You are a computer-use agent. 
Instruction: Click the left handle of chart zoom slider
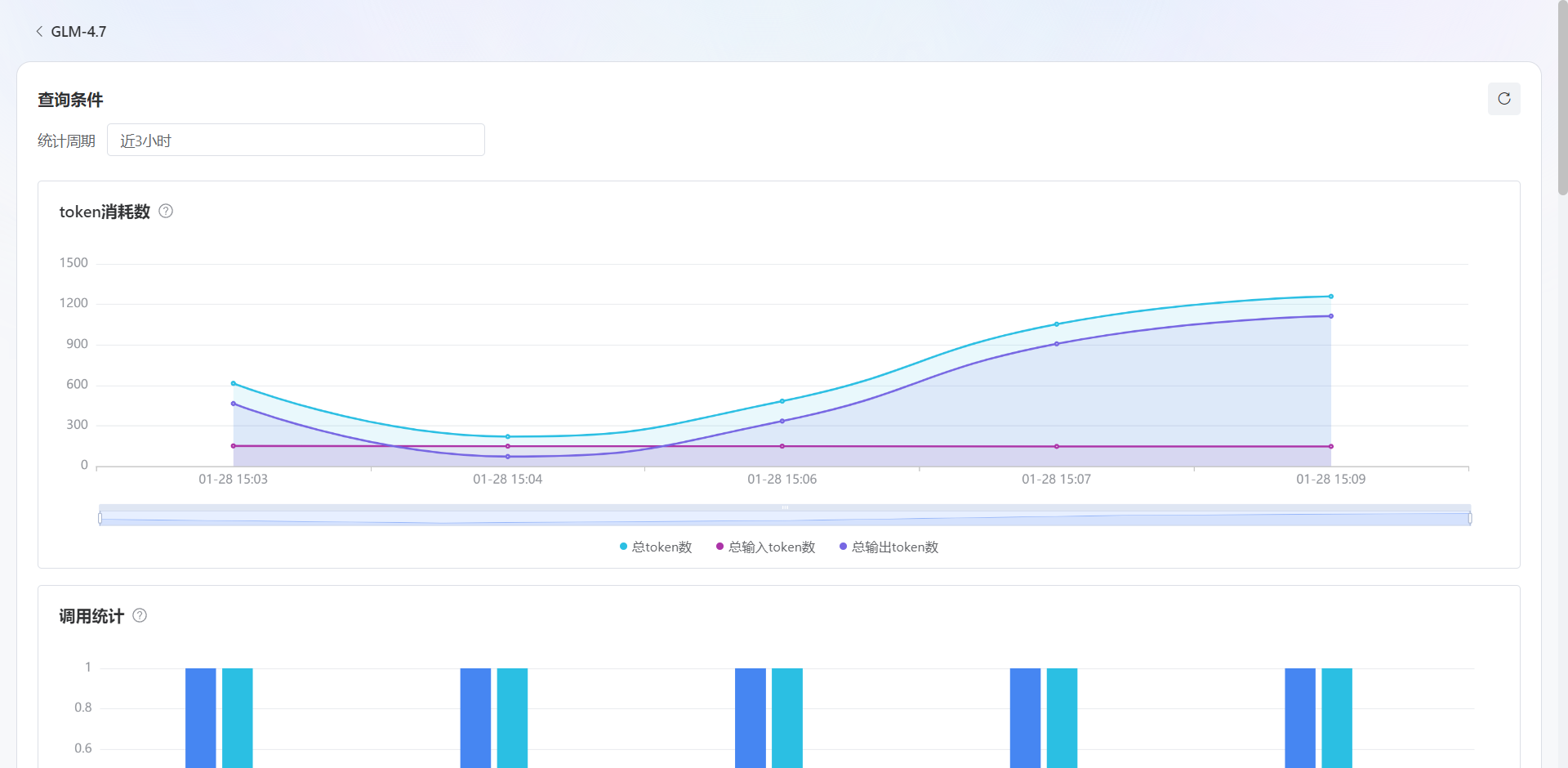point(100,518)
